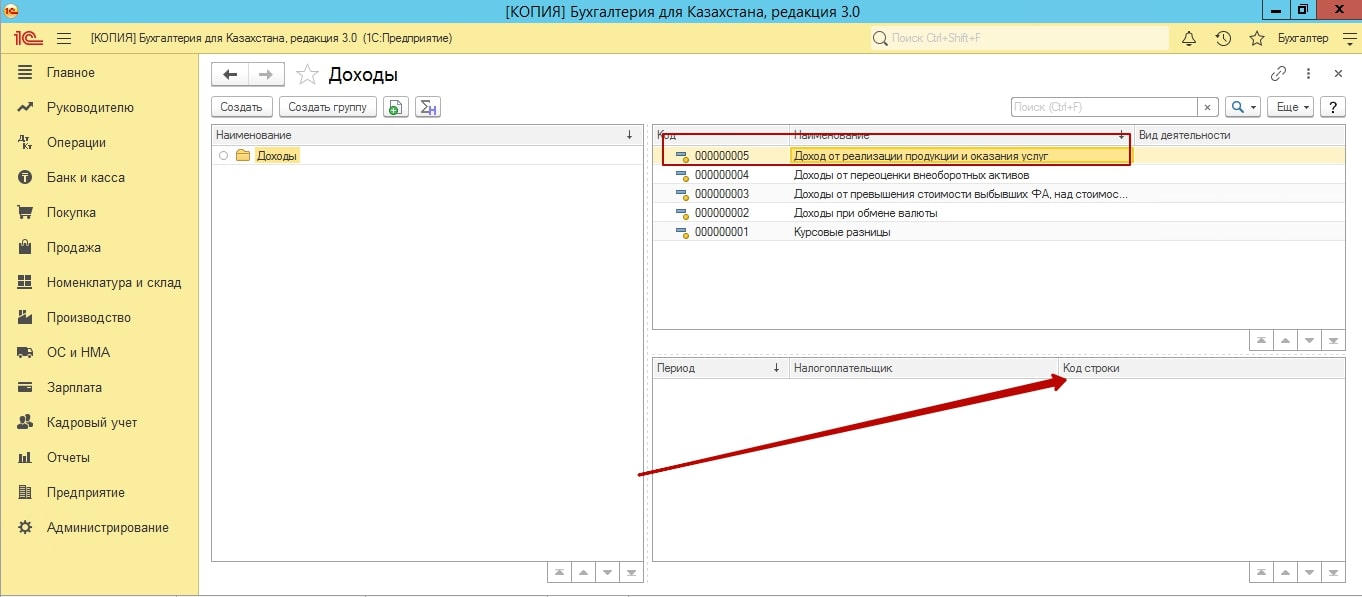Click the Поиск (Ctrl+F) list search field
Viewport: 1362px width, 597px height.
coord(1103,107)
